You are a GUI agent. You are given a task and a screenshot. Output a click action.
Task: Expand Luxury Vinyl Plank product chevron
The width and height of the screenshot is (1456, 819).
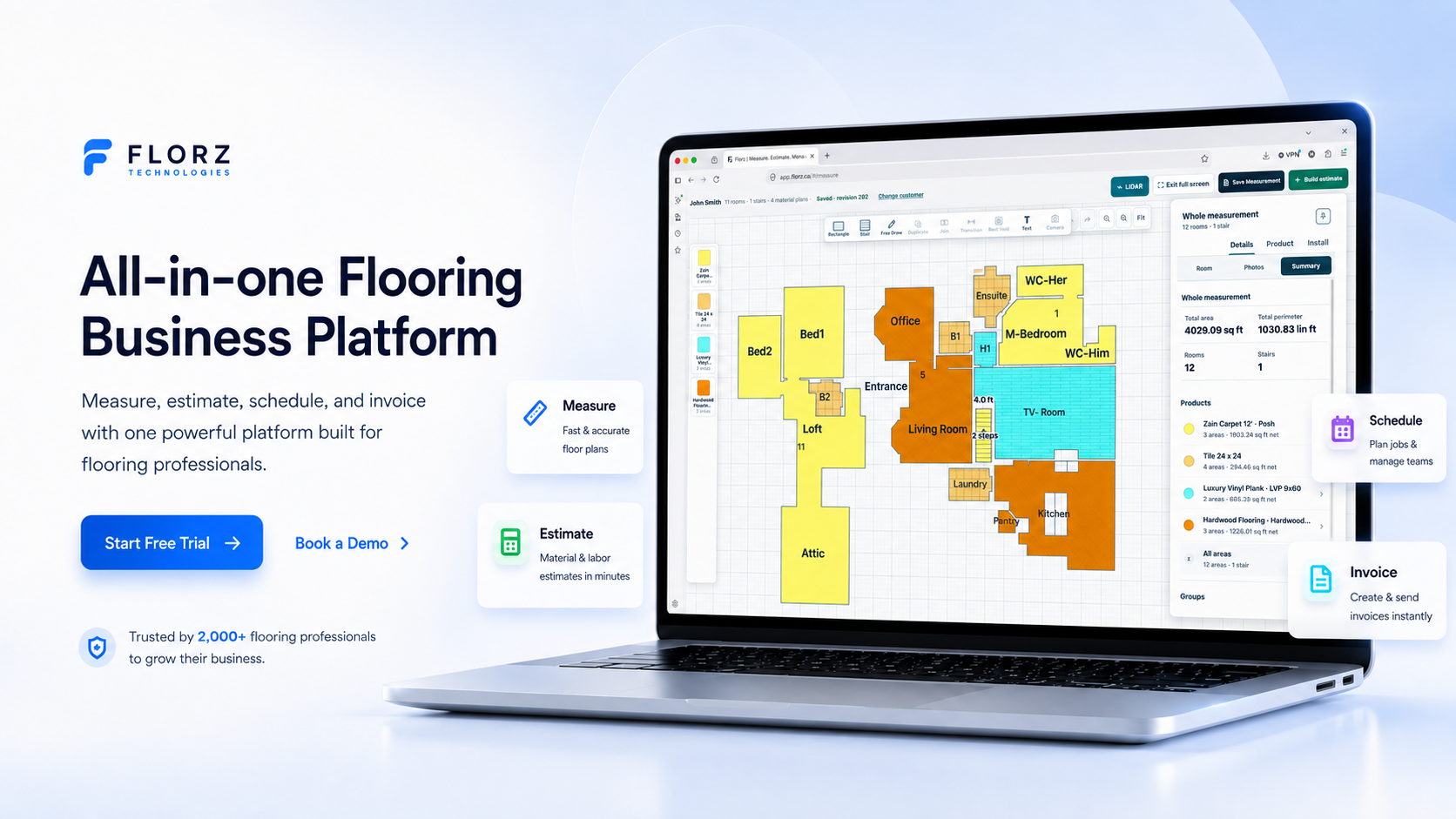pyautogui.click(x=1321, y=494)
